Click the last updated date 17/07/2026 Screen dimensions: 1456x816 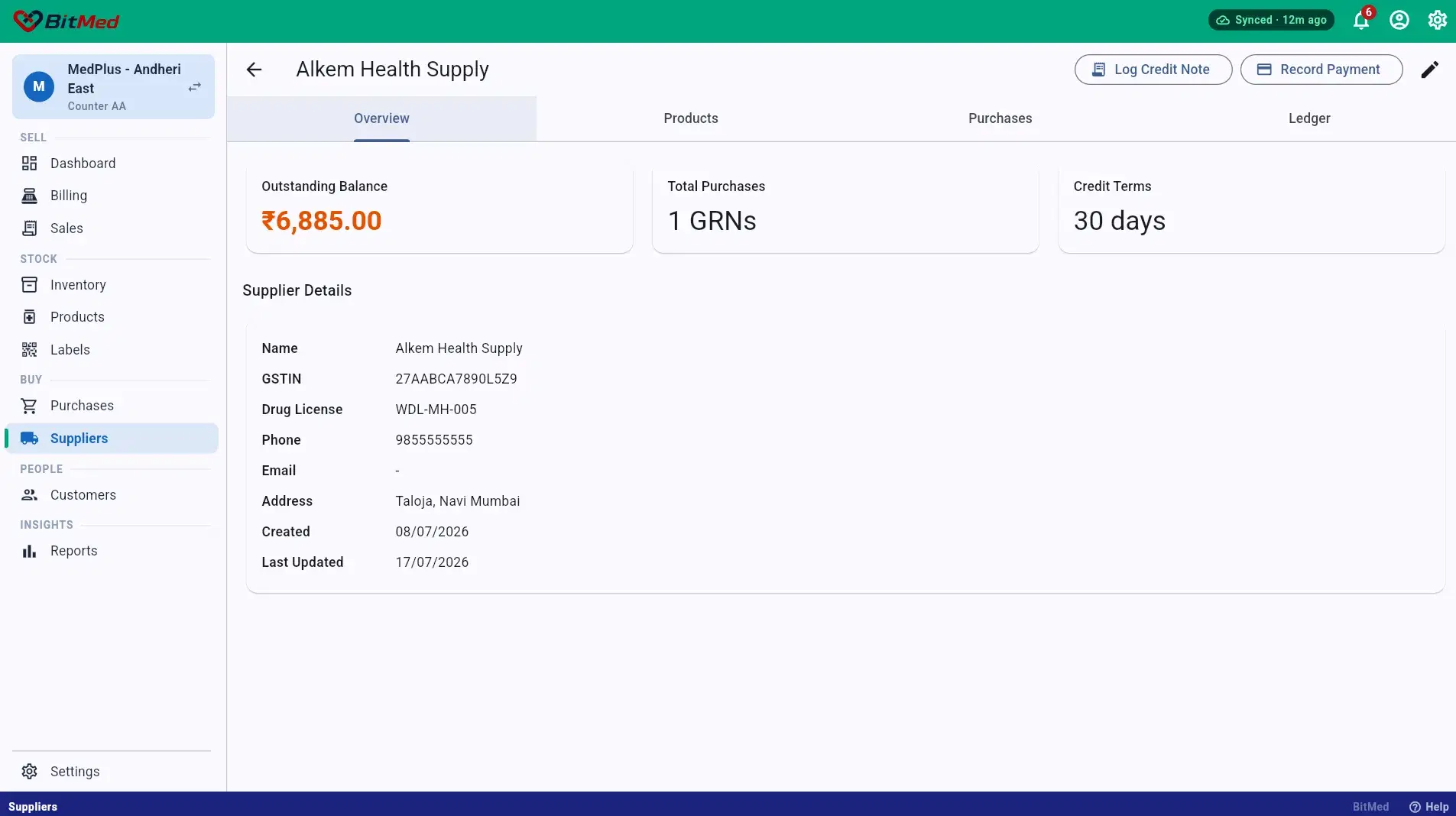point(432,562)
